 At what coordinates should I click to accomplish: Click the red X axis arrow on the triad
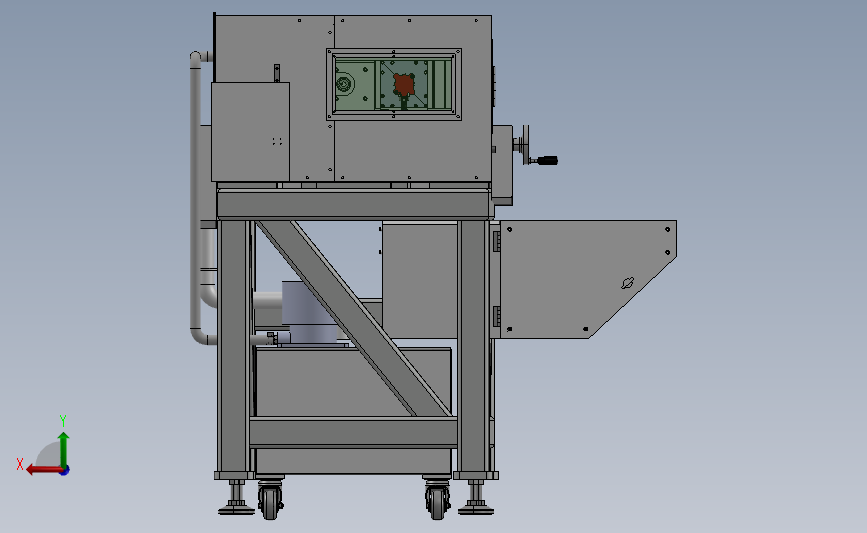pyautogui.click(x=43, y=470)
